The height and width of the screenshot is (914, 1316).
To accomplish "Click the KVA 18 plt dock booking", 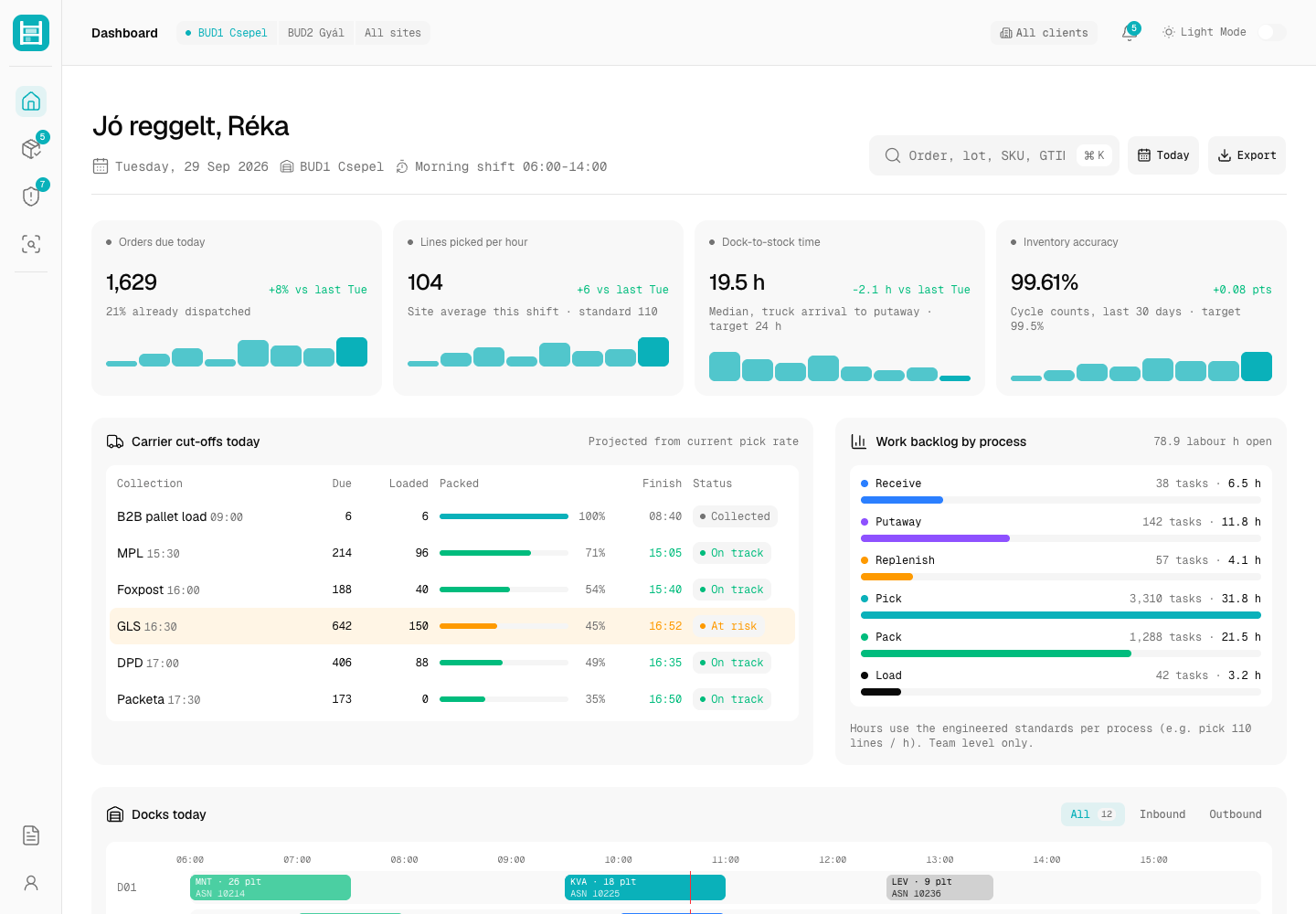I will click(x=645, y=887).
